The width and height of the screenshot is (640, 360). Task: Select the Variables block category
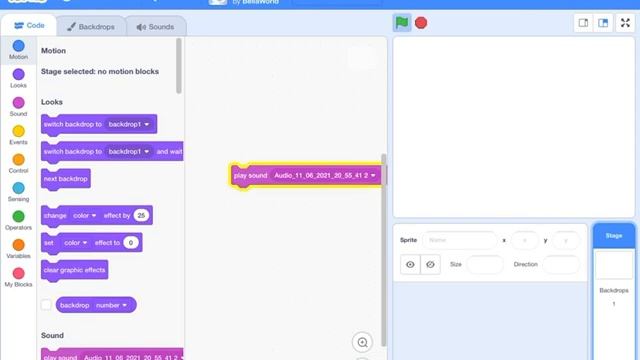pos(18,249)
